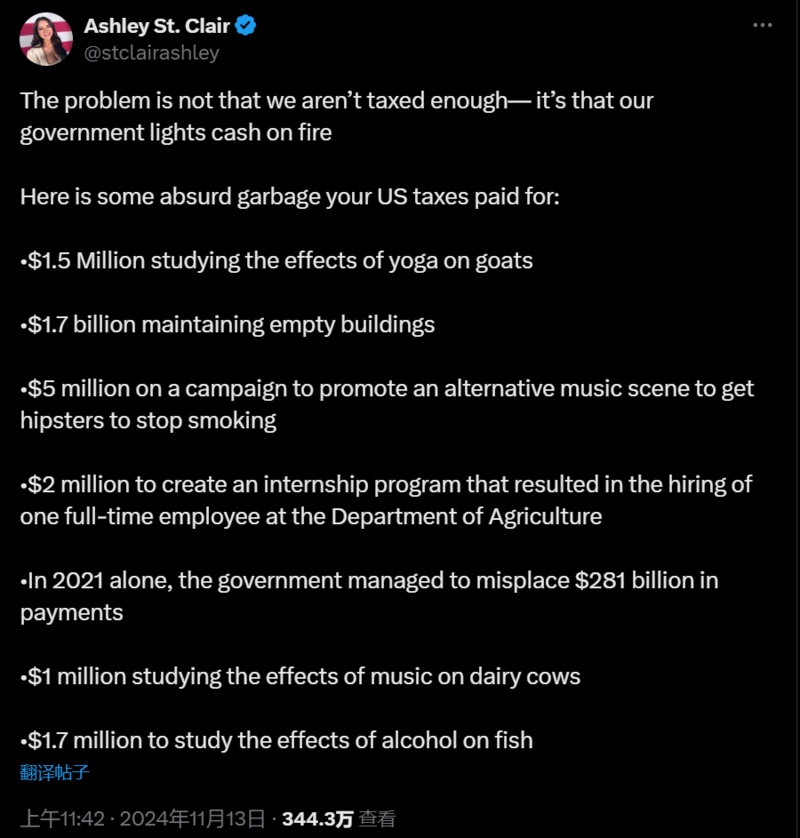
Task: Click the 344.3万 view count number
Action: click(x=317, y=818)
